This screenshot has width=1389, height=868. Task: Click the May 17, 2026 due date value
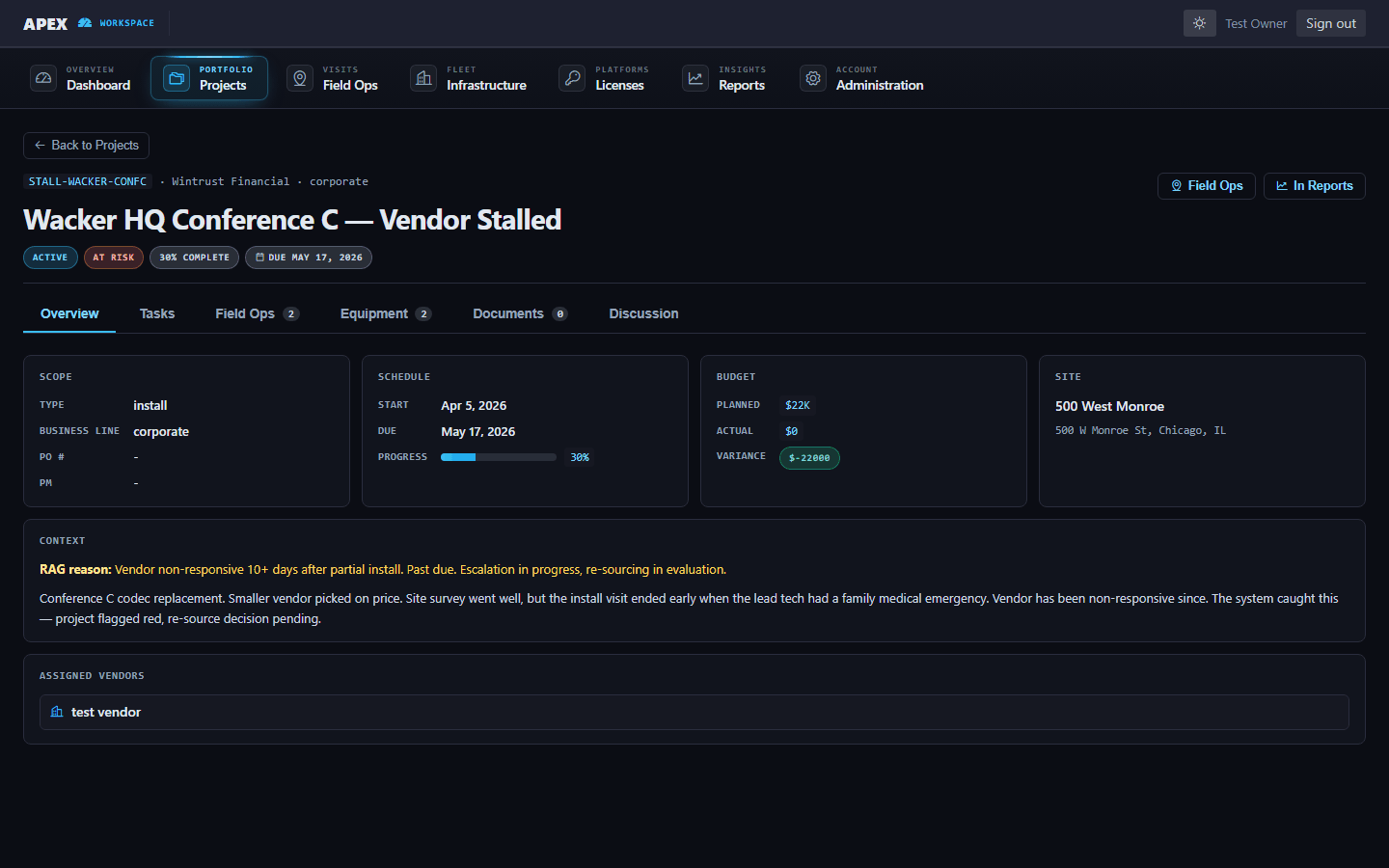pos(478,432)
